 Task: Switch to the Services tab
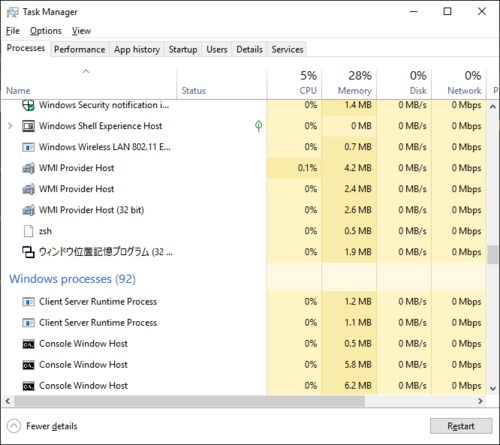[287, 49]
